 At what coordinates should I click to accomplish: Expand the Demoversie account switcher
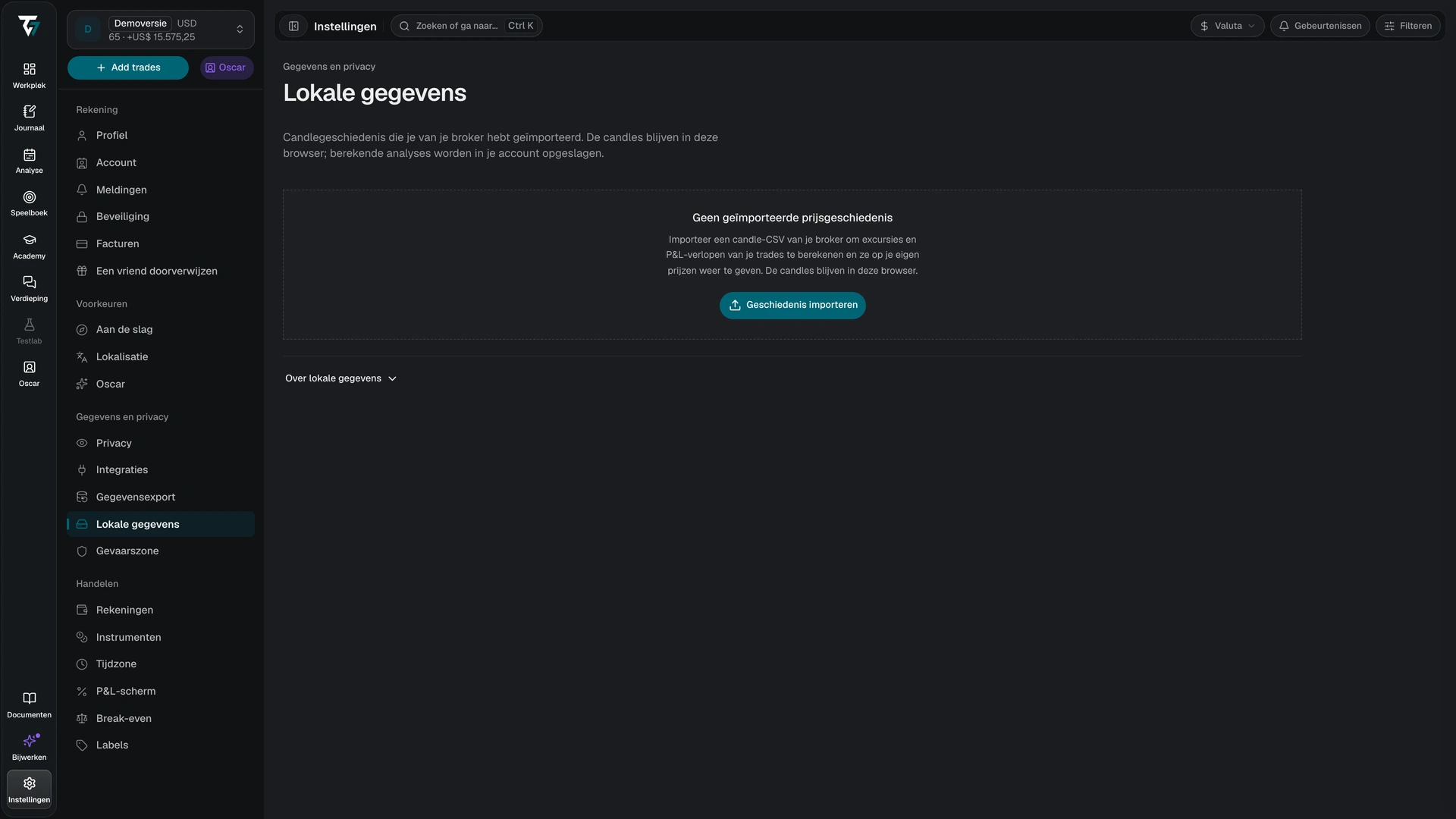tap(161, 30)
